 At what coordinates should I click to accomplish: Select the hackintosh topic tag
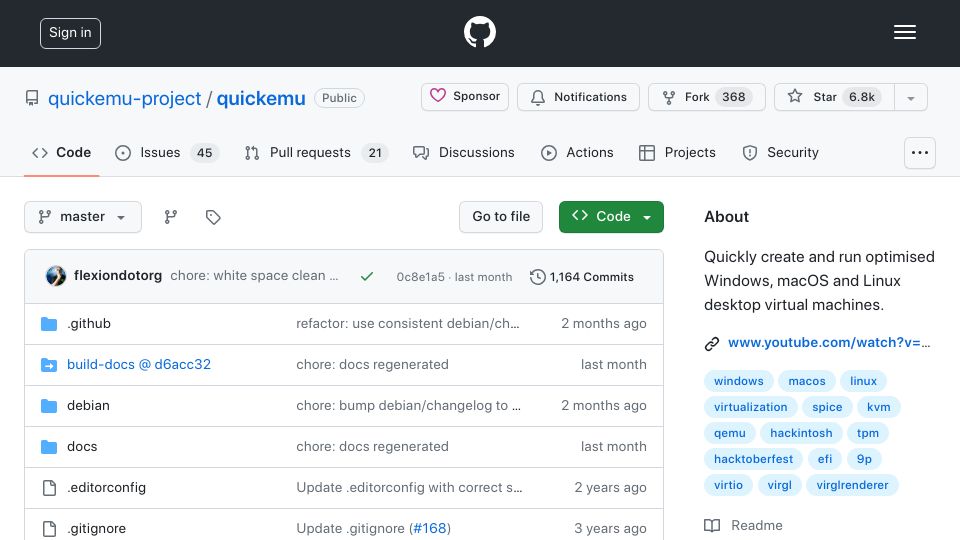[801, 433]
